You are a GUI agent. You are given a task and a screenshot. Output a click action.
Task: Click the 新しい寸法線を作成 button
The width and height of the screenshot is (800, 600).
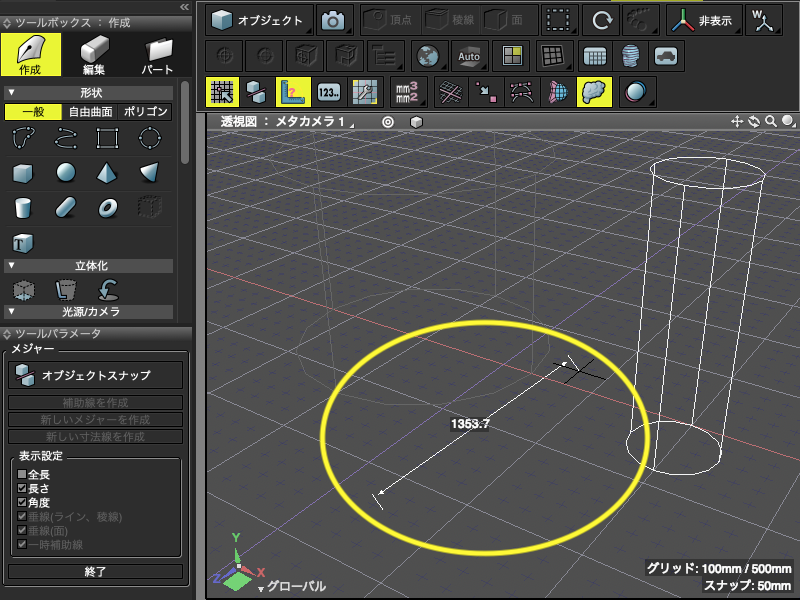[95, 436]
